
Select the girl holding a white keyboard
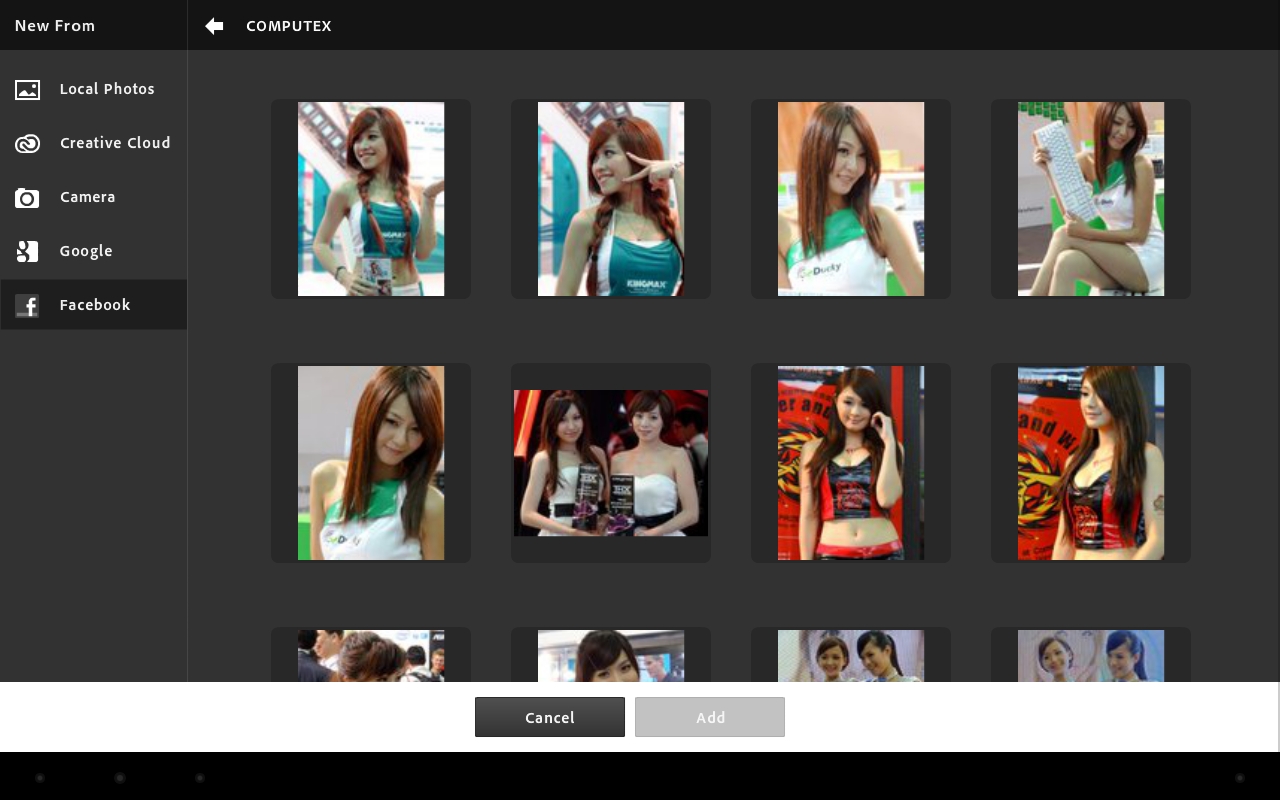coord(1091,199)
